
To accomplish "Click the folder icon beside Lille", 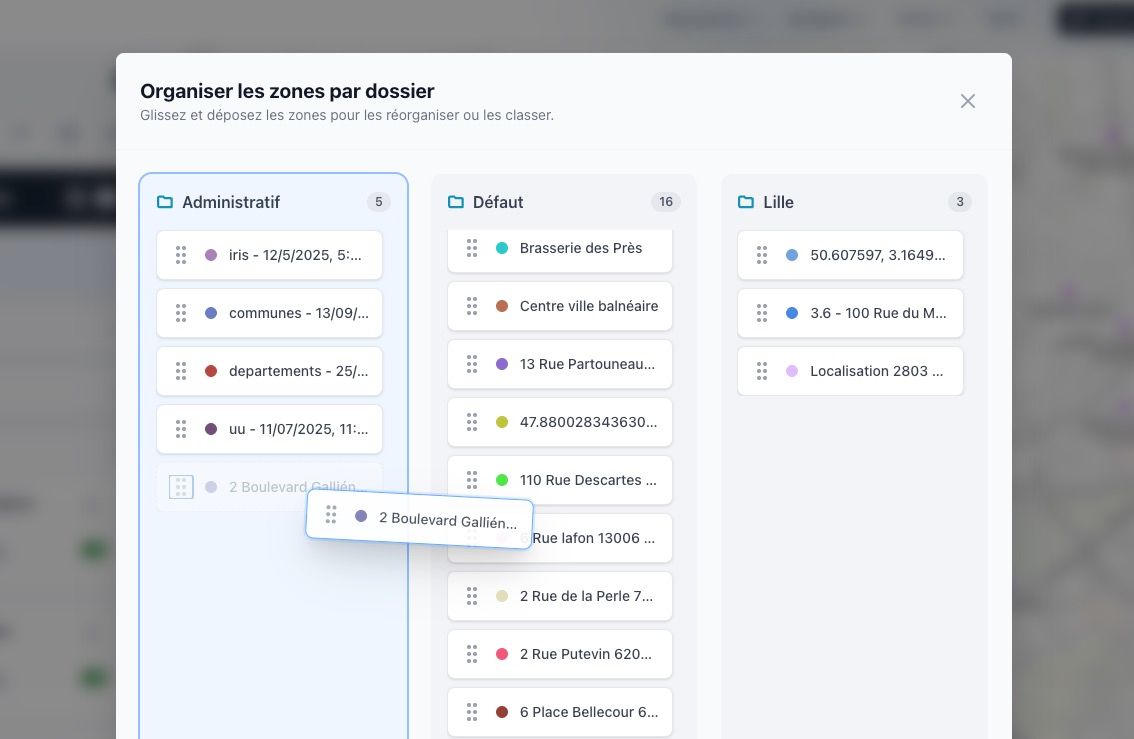I will (x=746, y=201).
